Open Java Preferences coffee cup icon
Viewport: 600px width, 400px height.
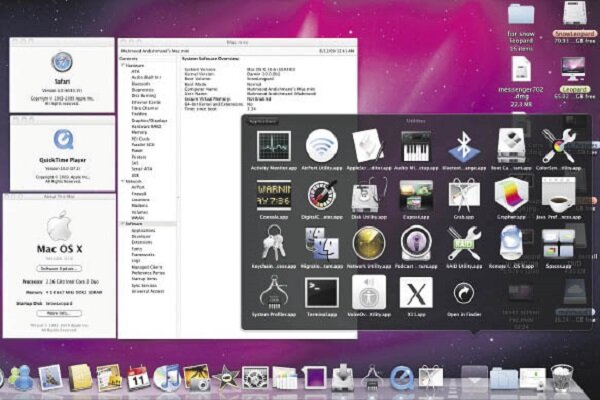coord(559,196)
